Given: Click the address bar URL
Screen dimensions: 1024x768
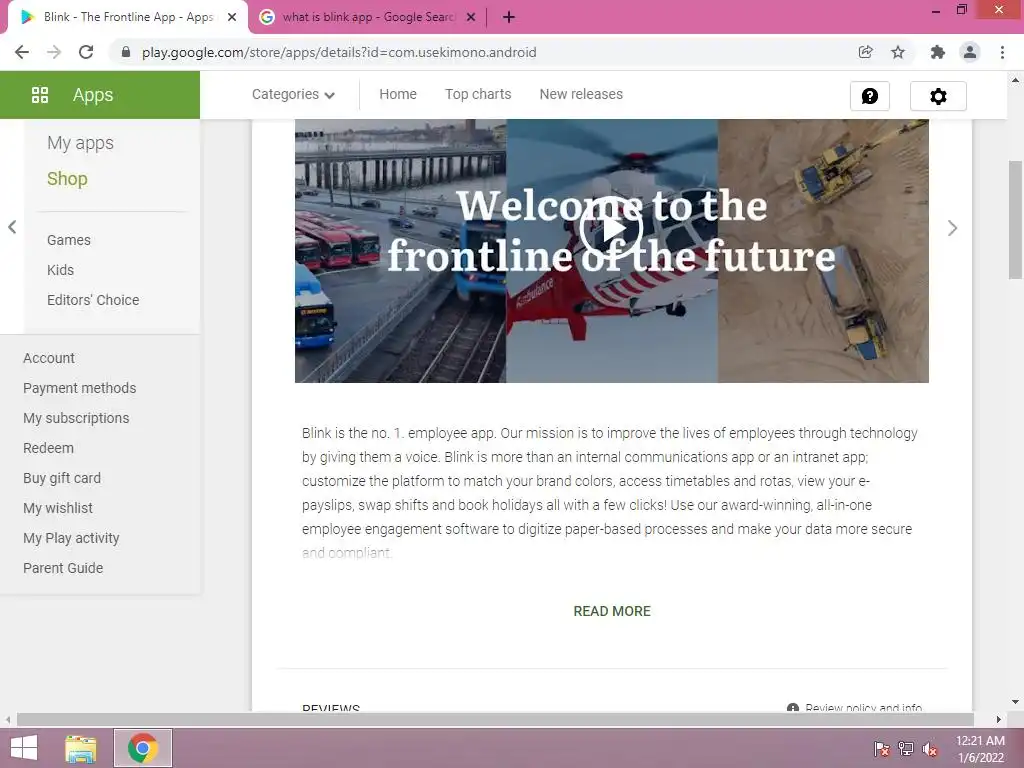Looking at the screenshot, I should (x=339, y=52).
